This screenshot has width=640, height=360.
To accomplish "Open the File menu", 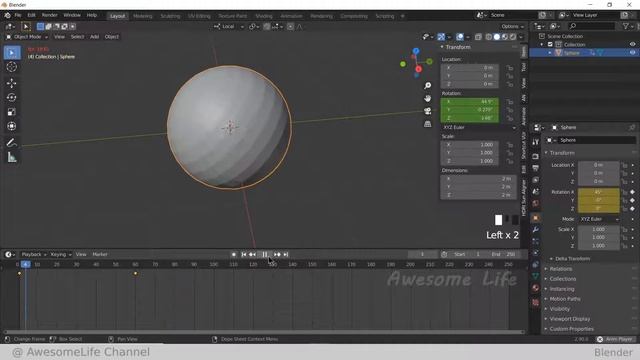I will point(18,15).
